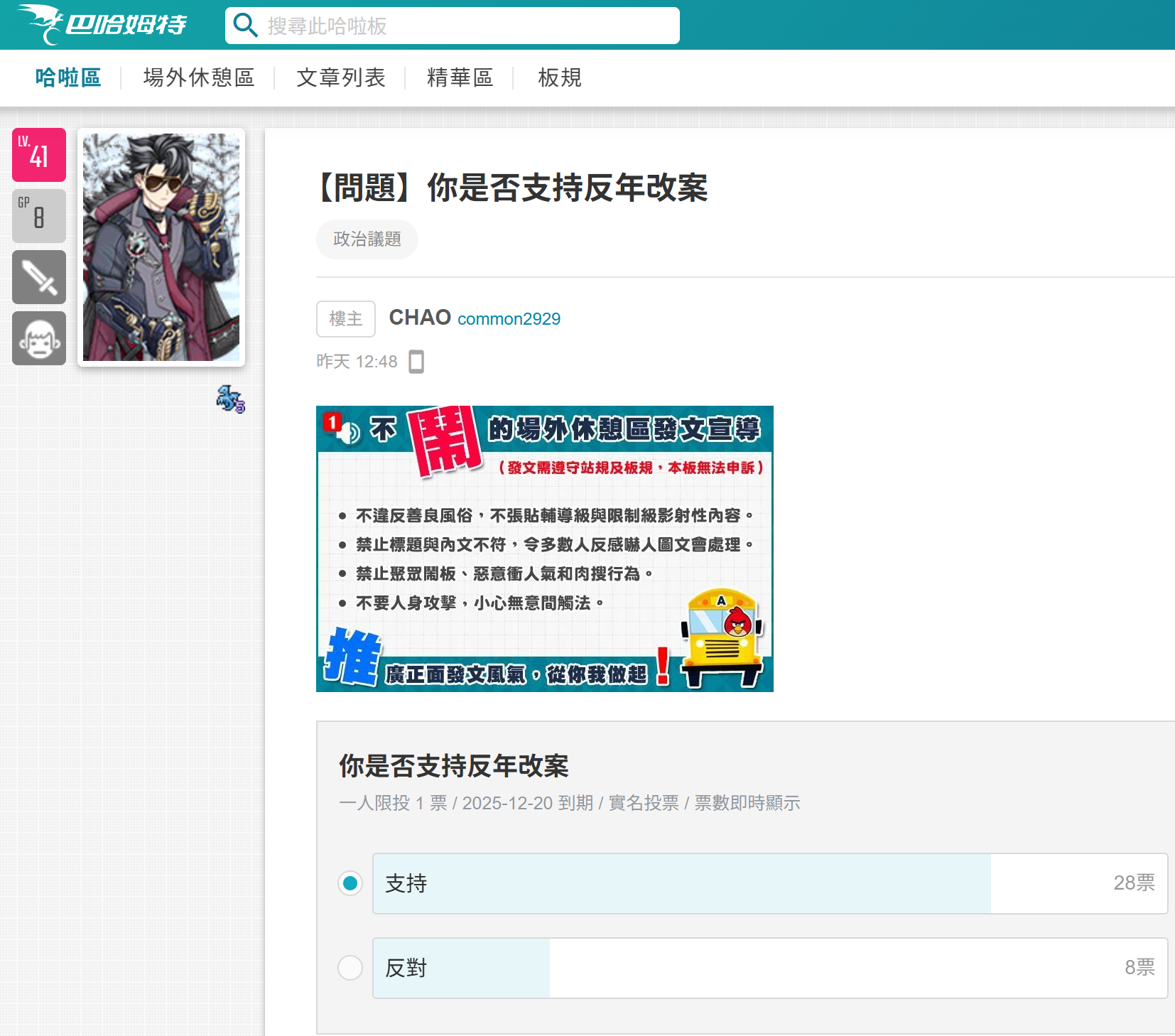Image resolution: width=1175 pixels, height=1036 pixels.
Task: Select the 反對 radio button
Action: 350,968
